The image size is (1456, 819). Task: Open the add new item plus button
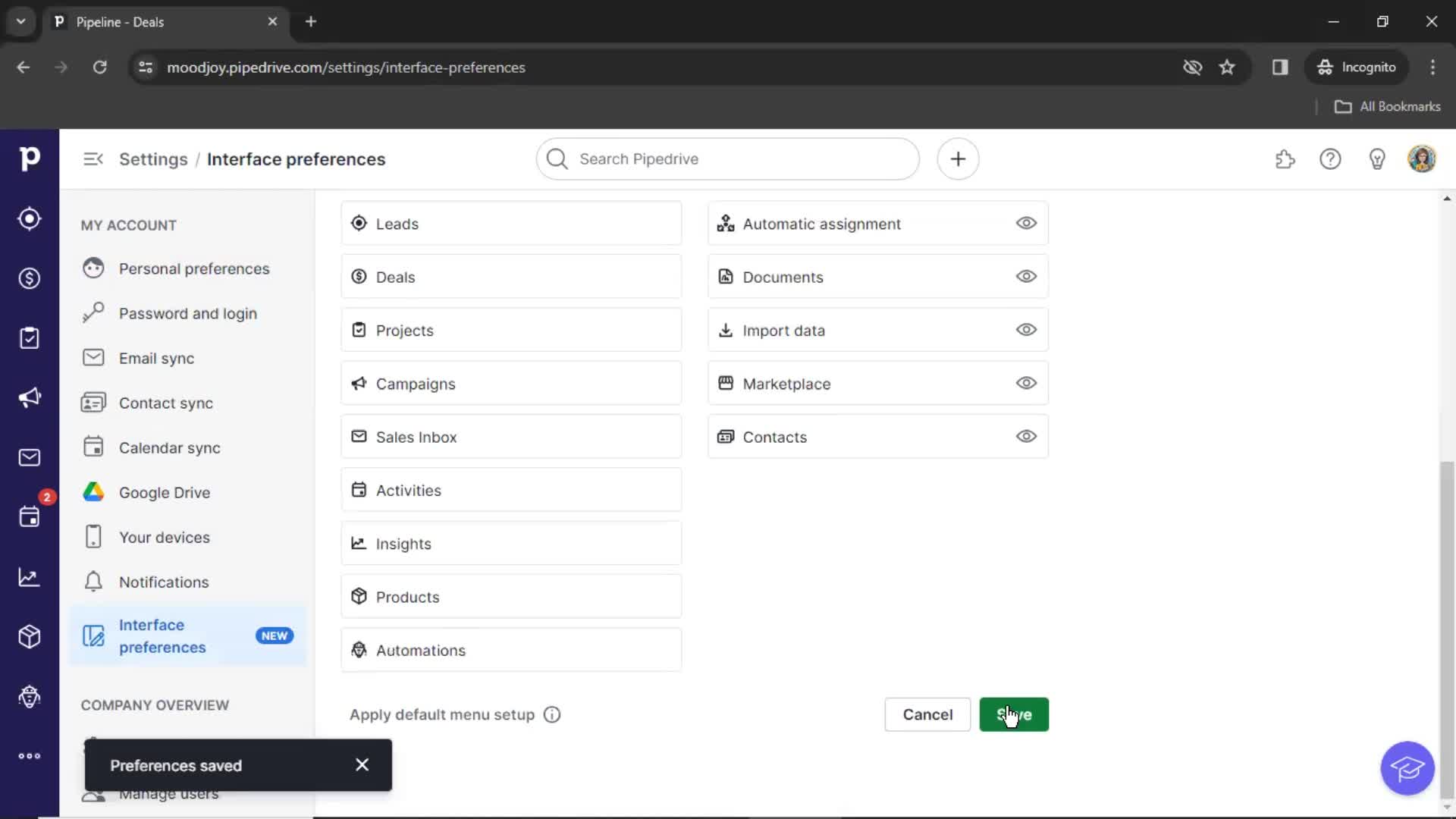[958, 159]
